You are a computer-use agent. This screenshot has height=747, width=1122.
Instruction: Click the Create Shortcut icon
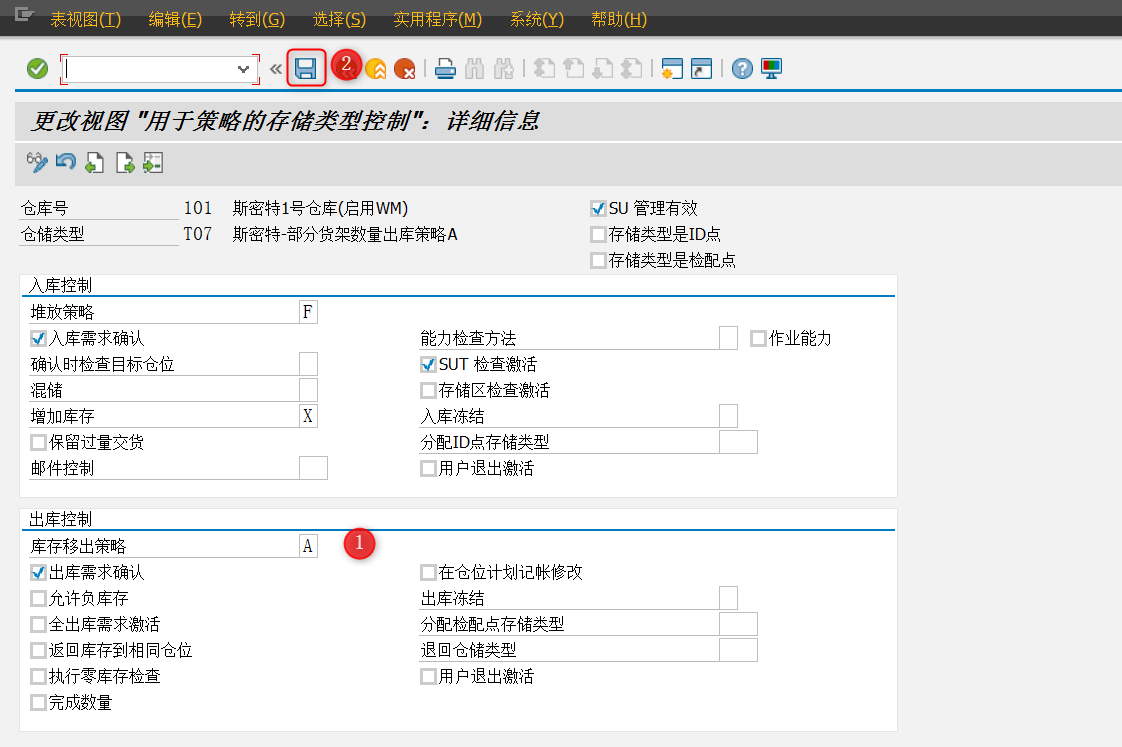click(701, 69)
